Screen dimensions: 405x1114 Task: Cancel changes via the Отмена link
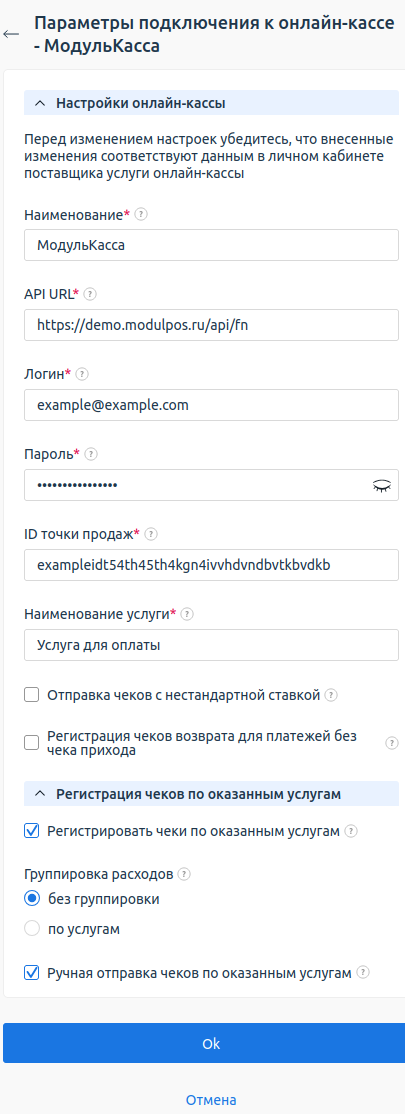point(211,1100)
